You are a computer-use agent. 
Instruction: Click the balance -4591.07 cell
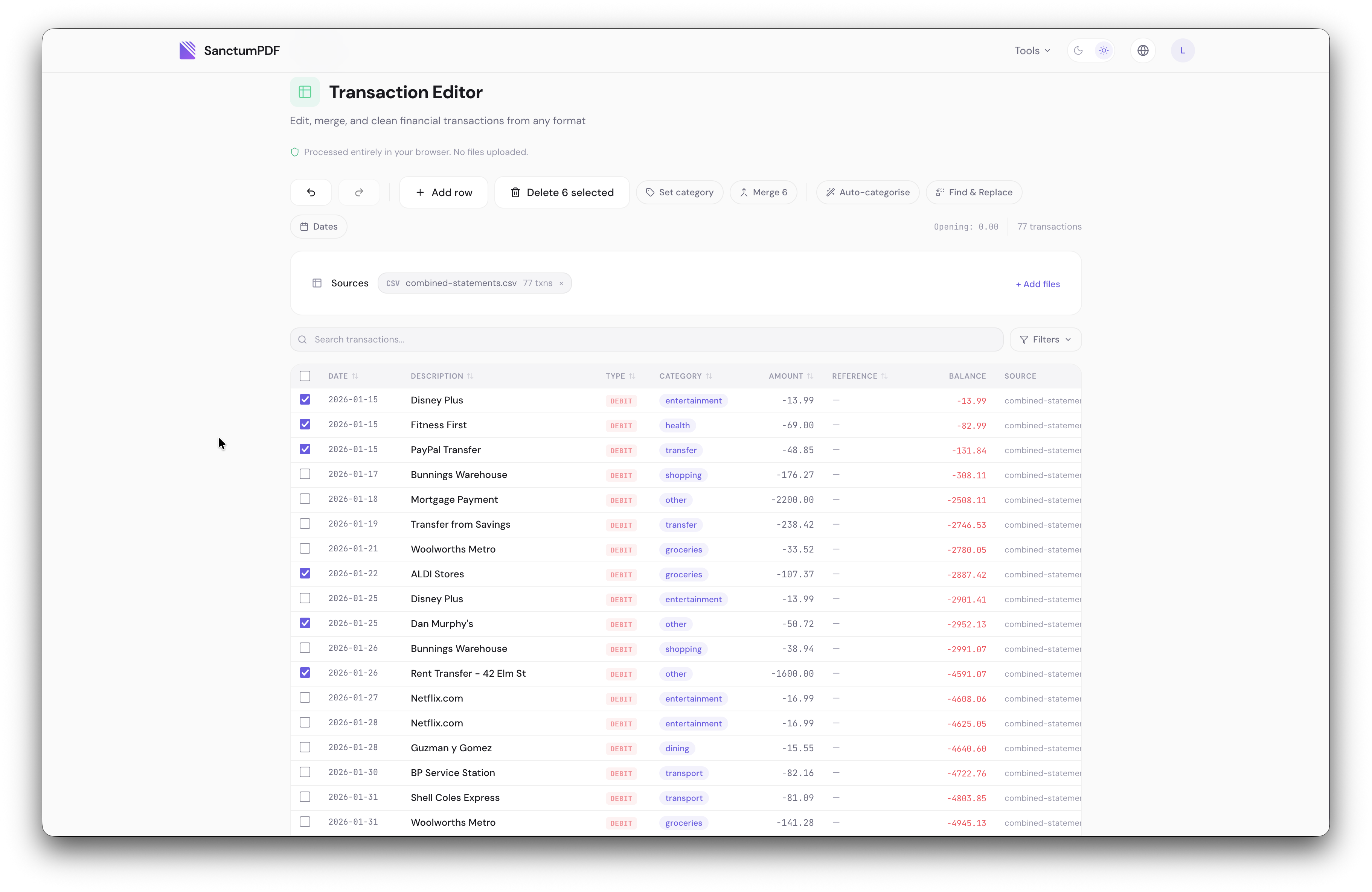(966, 674)
